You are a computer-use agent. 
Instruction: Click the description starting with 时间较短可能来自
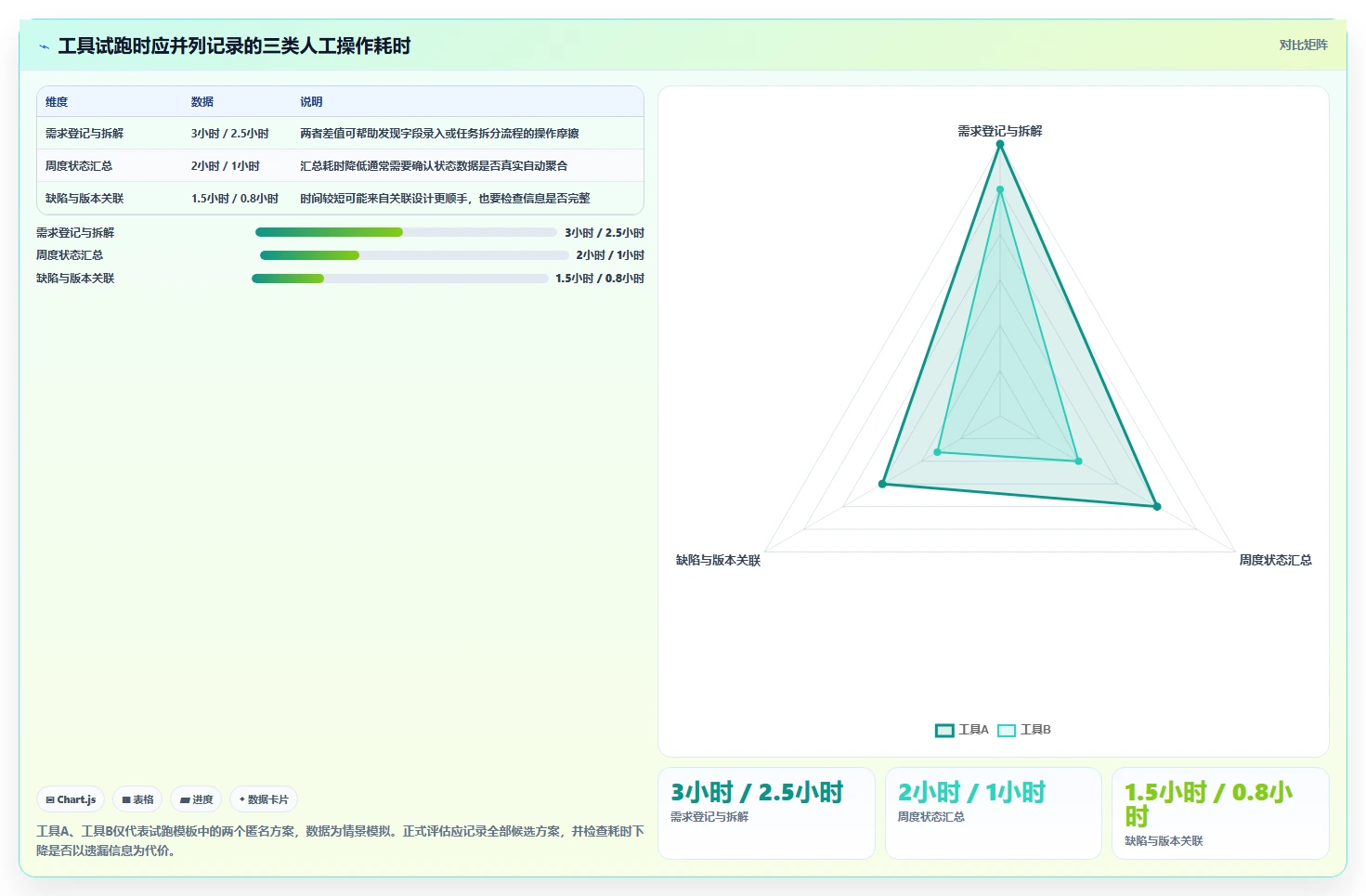445,199
